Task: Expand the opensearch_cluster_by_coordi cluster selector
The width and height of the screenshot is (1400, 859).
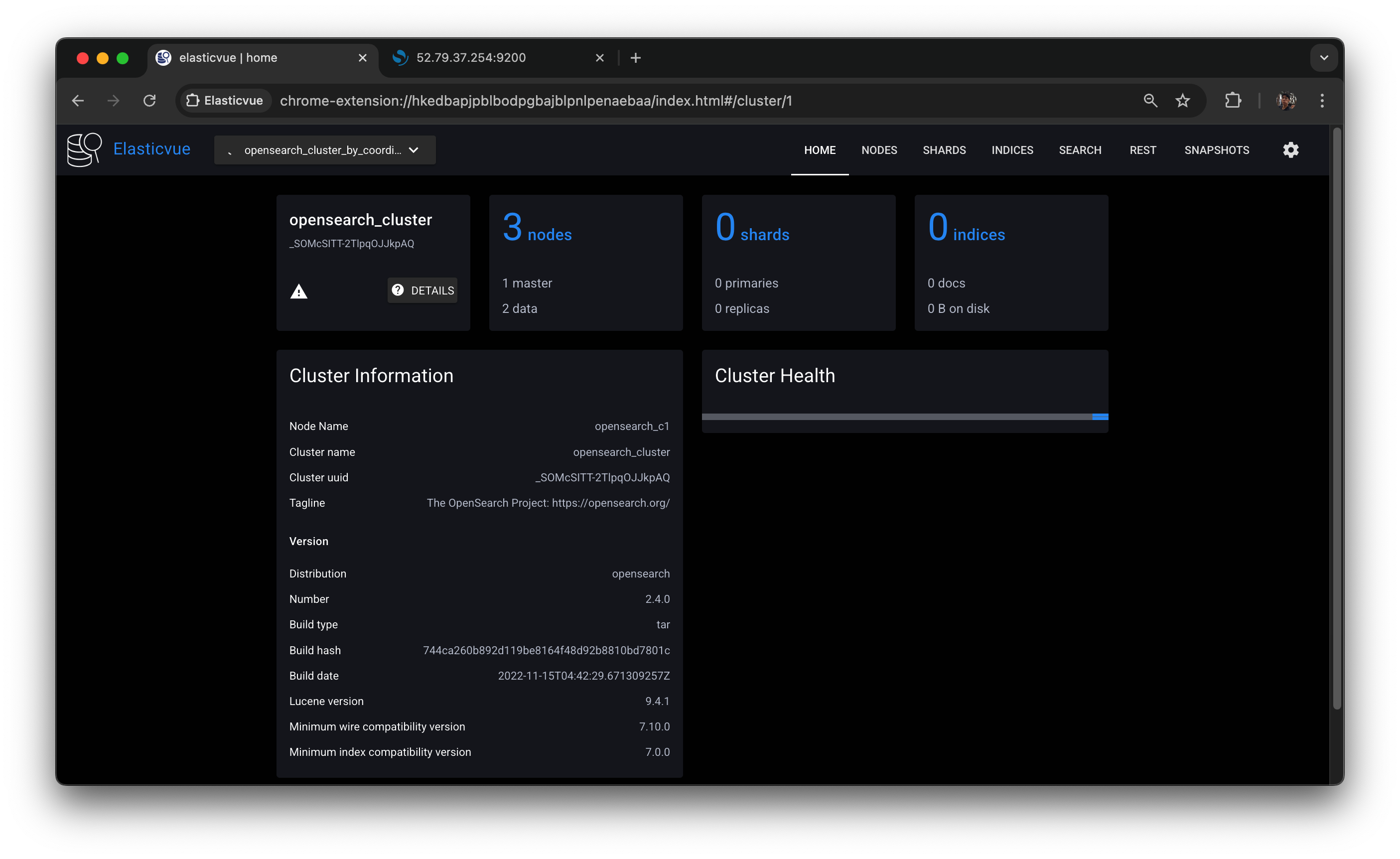Action: click(x=324, y=150)
